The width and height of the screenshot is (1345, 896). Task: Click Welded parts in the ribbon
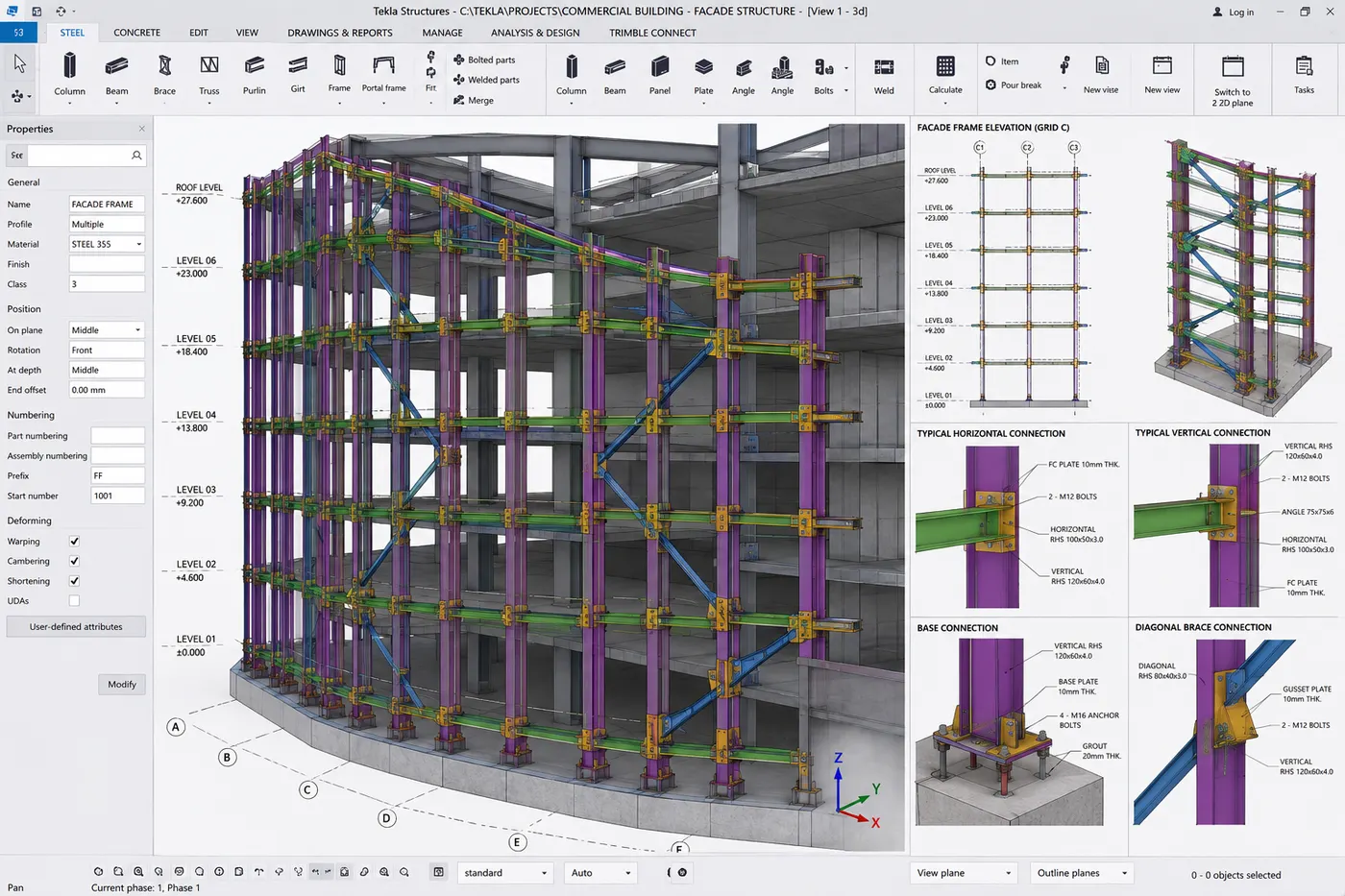point(486,80)
